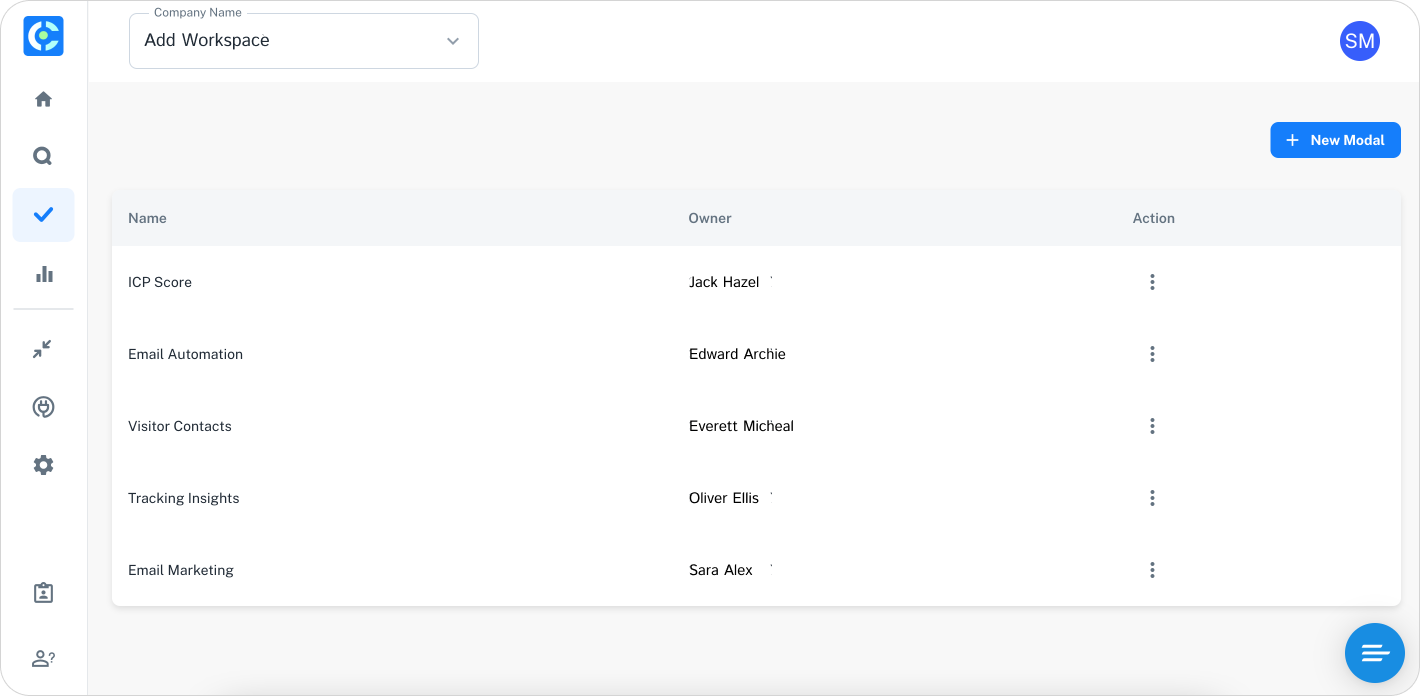The height and width of the screenshot is (696, 1420).
Task: Open action menu for Email Automation
Action: point(1152,354)
